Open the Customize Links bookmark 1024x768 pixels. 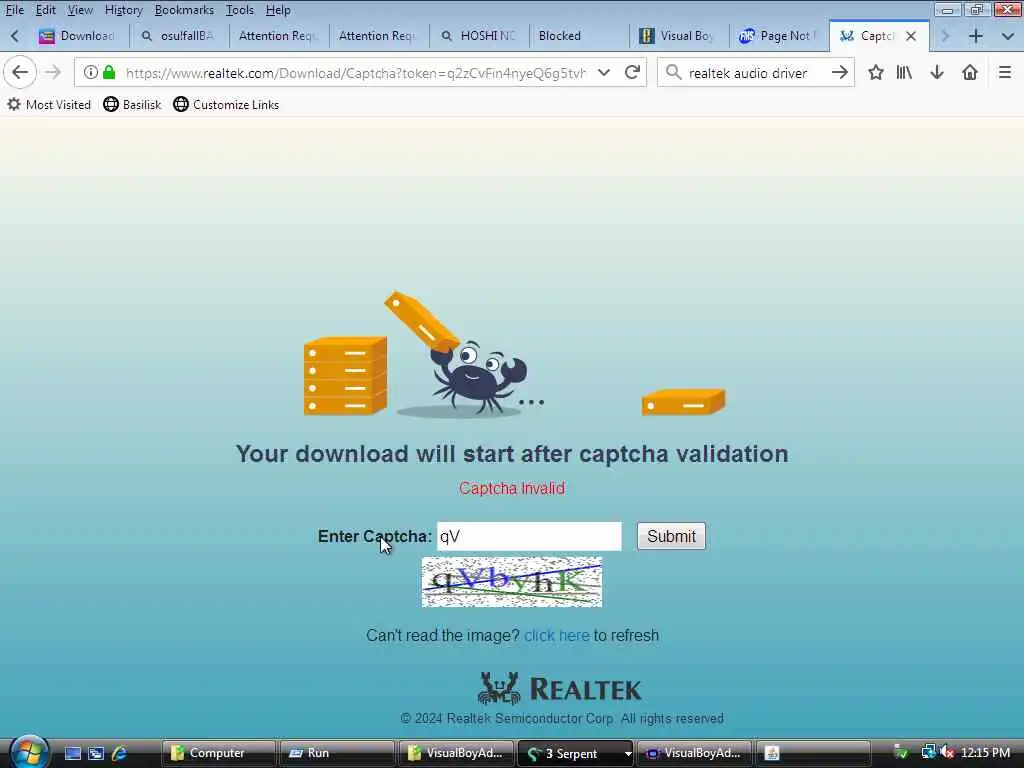pos(226,104)
